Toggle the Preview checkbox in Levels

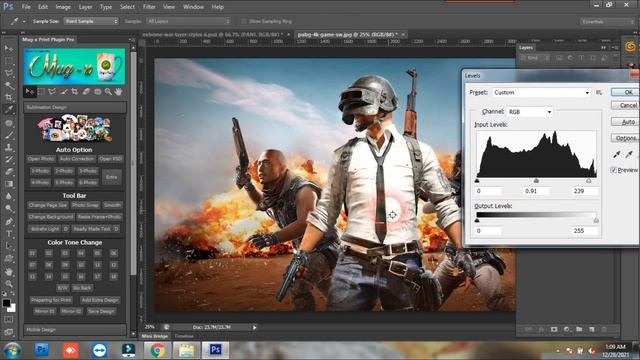[x=613, y=170]
